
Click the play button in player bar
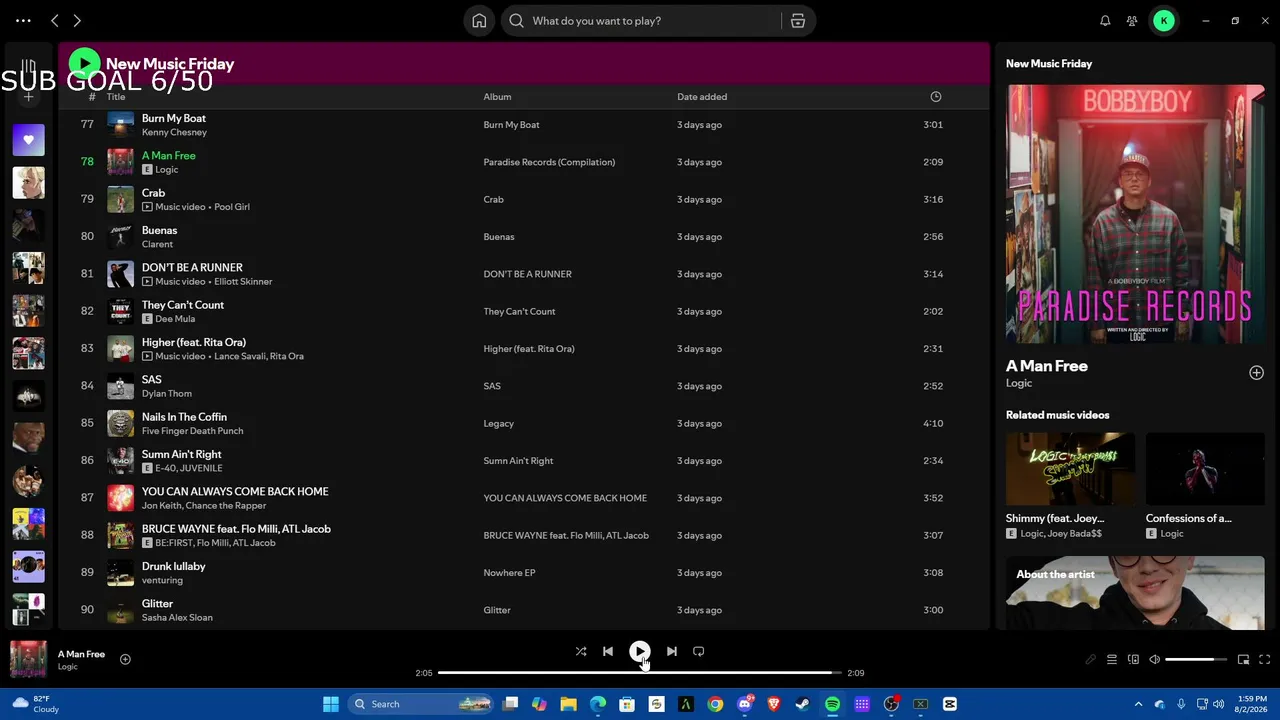point(640,652)
